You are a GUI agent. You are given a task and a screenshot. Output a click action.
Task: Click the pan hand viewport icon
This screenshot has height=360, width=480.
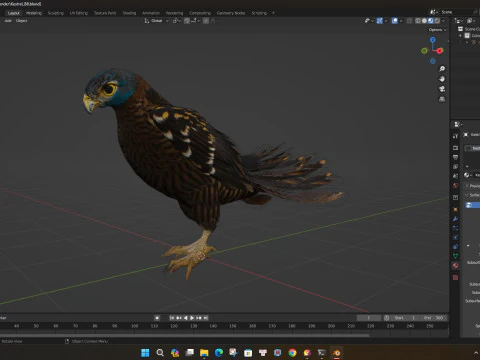442,79
